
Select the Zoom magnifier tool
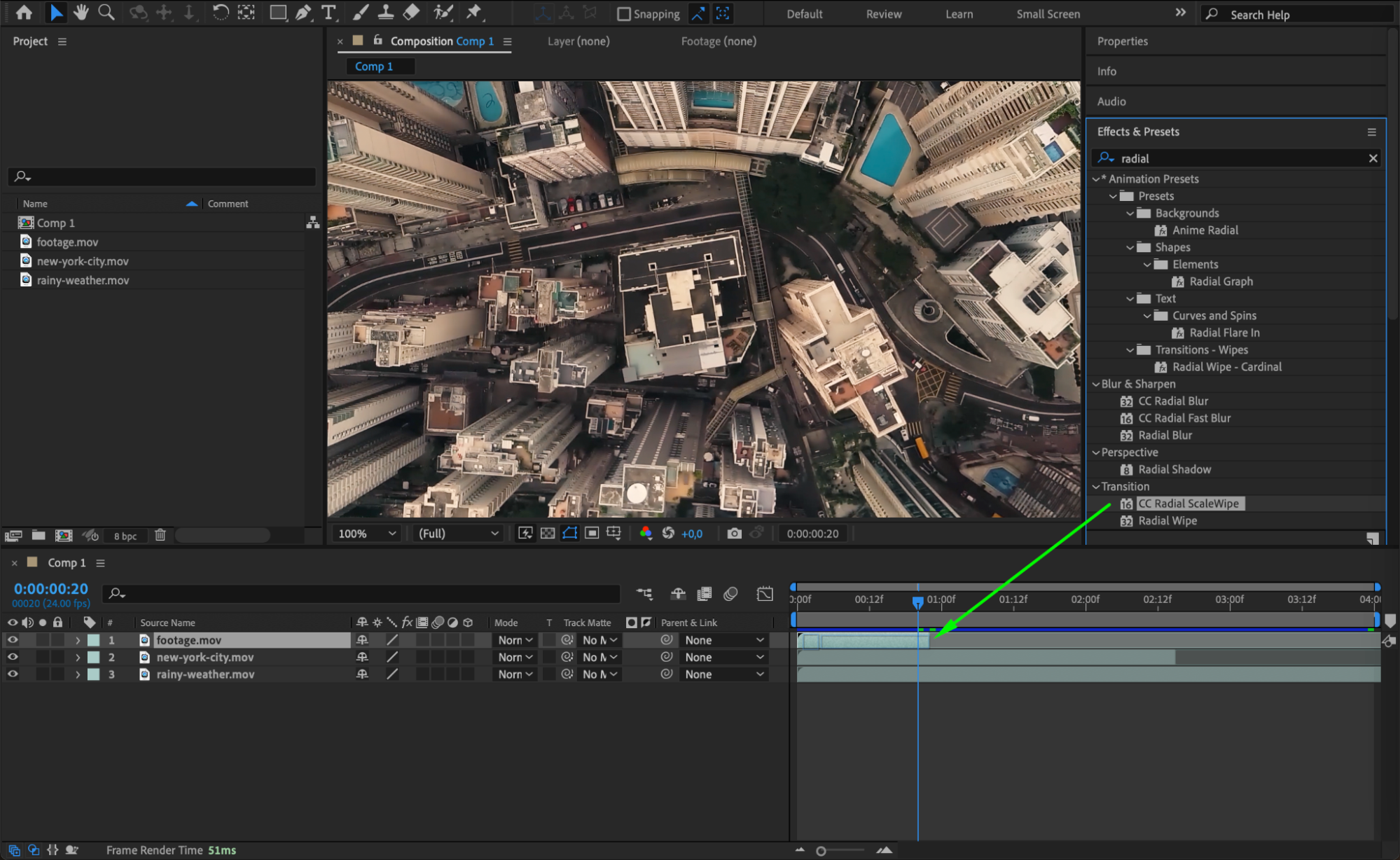[x=106, y=12]
